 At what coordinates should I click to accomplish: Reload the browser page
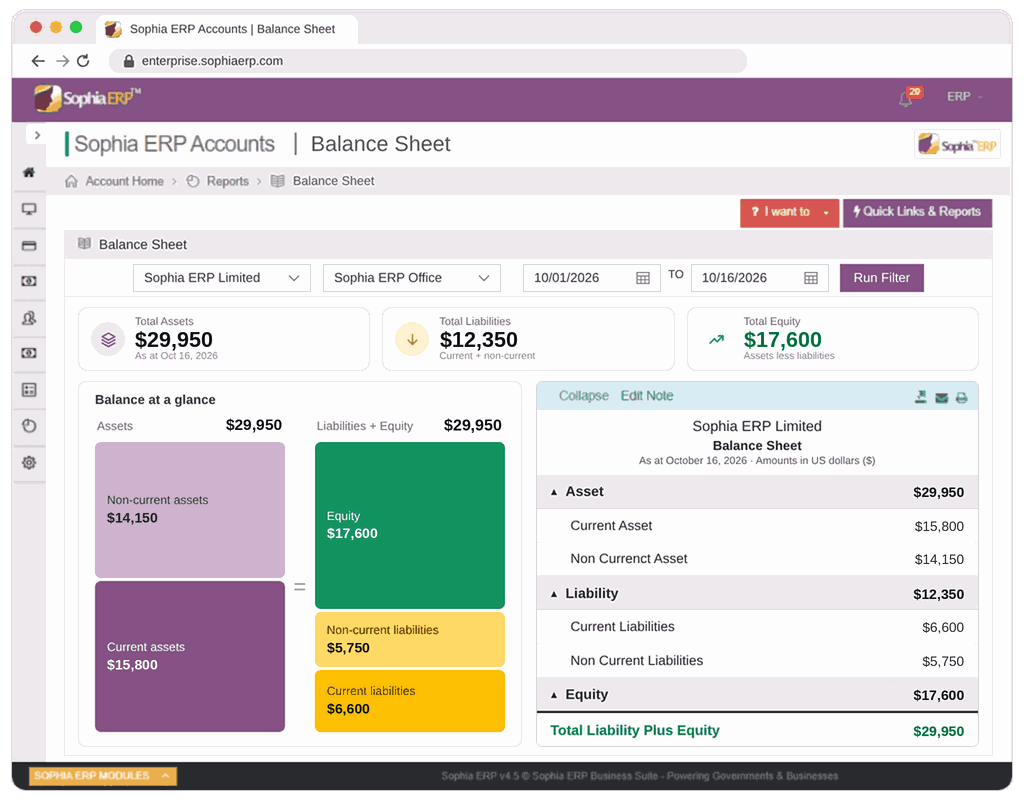83,61
